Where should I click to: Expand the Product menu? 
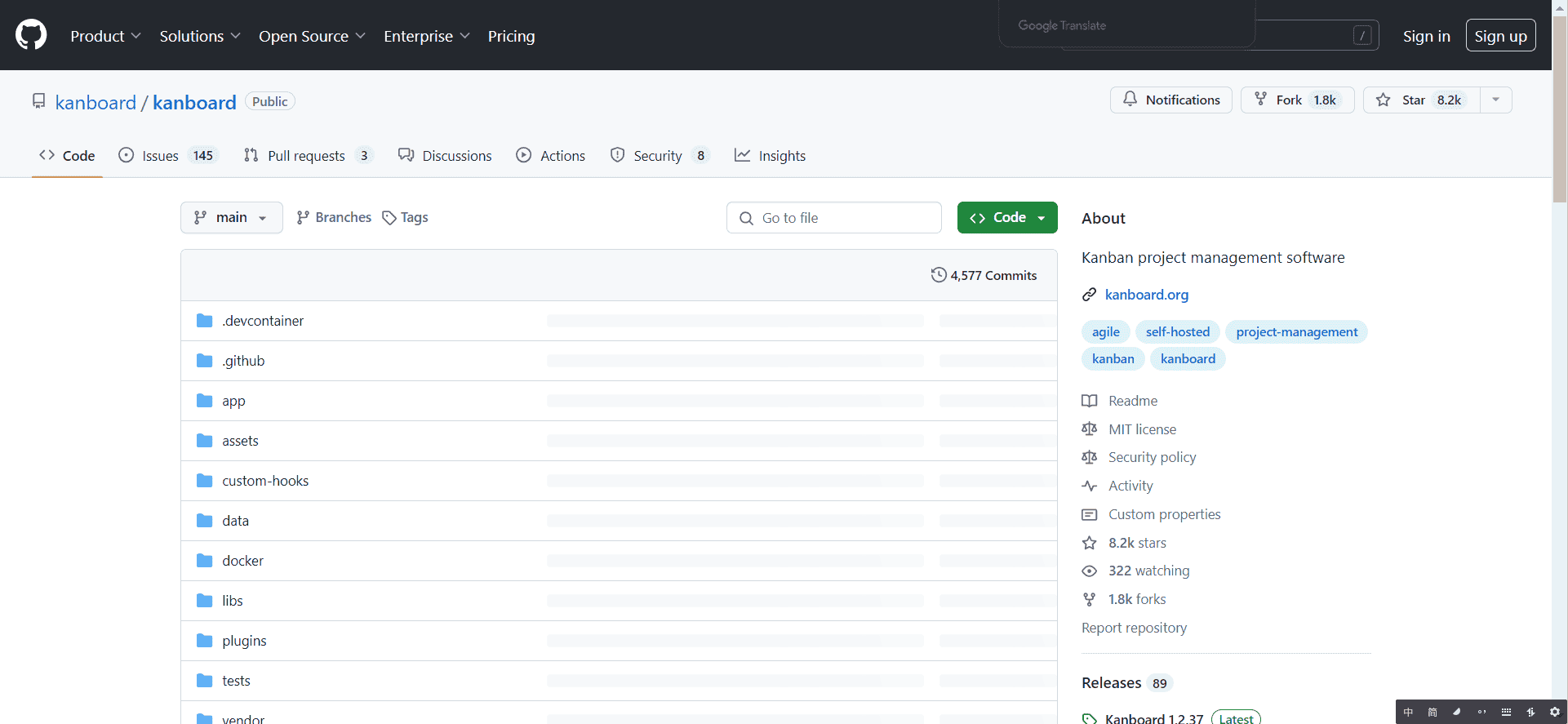click(105, 36)
